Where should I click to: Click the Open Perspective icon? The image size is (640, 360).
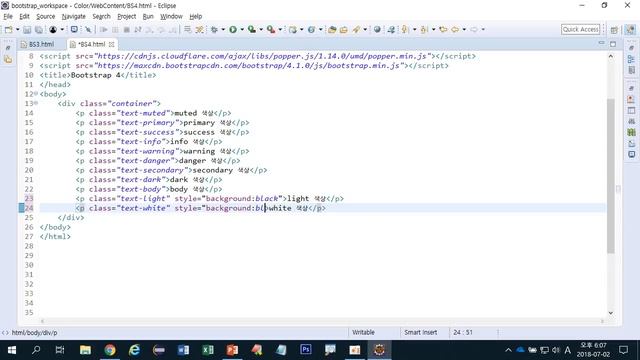(x=614, y=29)
